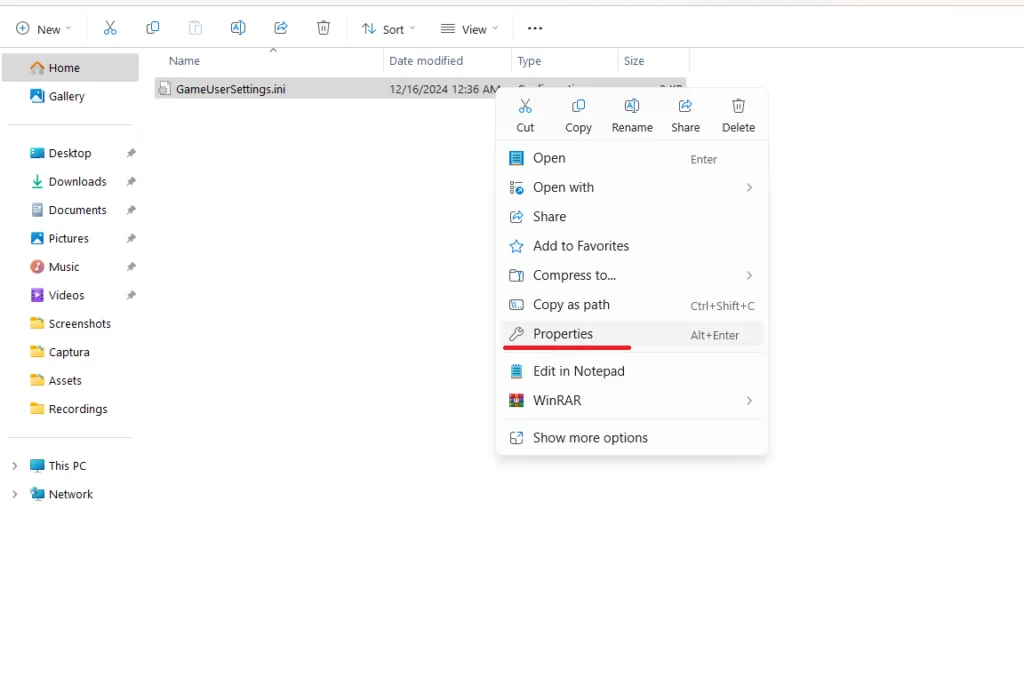Sort by the Size column header

(x=653, y=61)
